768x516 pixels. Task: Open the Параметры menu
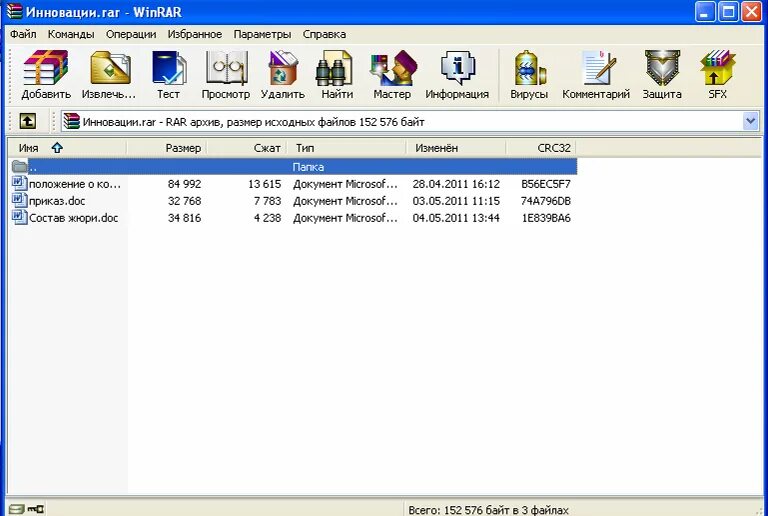point(262,34)
